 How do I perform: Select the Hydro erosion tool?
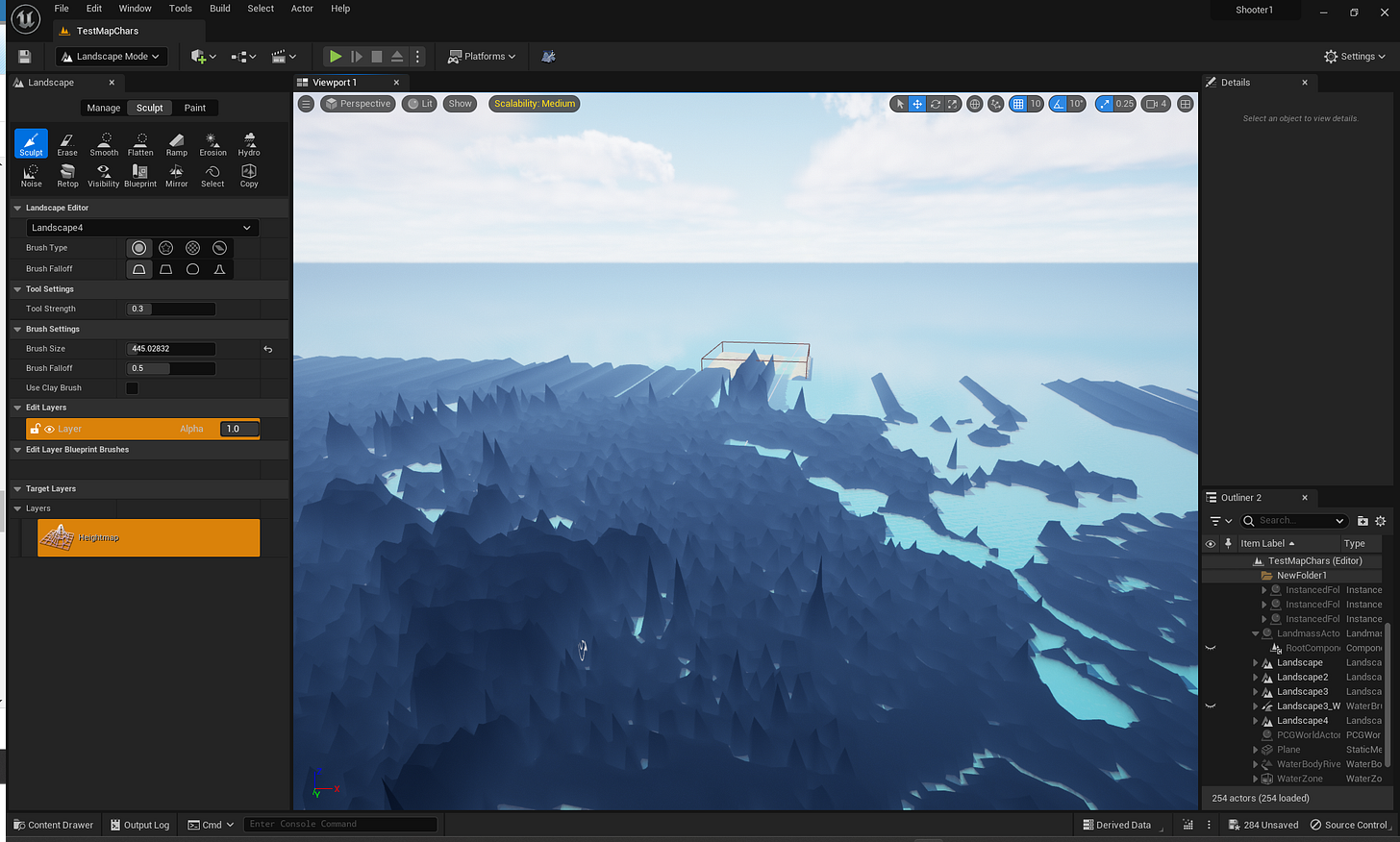point(249,144)
